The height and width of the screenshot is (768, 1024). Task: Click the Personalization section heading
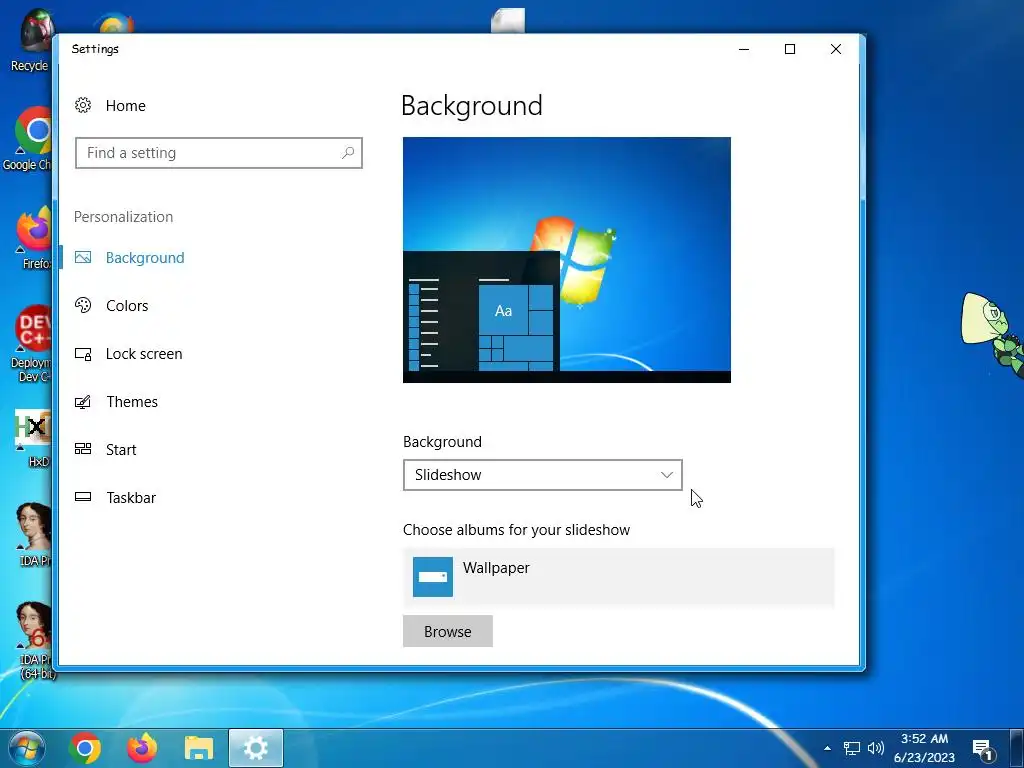(123, 217)
